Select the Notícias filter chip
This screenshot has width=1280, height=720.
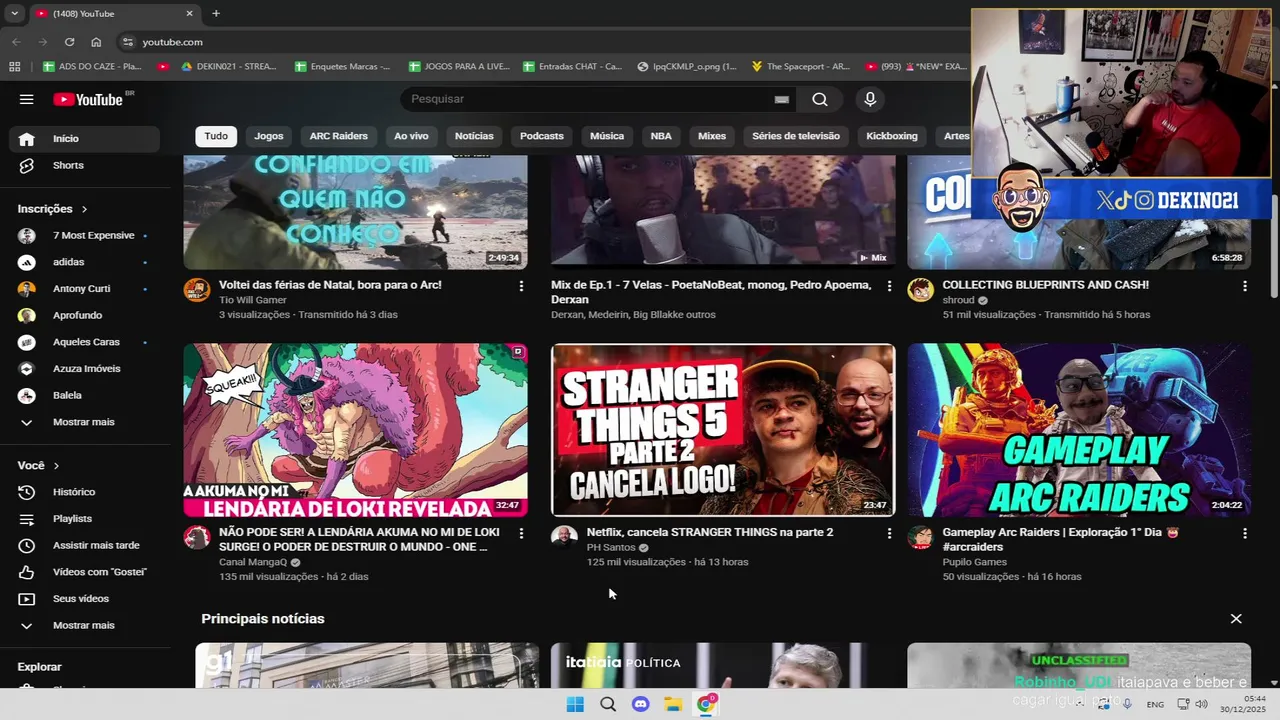474,136
